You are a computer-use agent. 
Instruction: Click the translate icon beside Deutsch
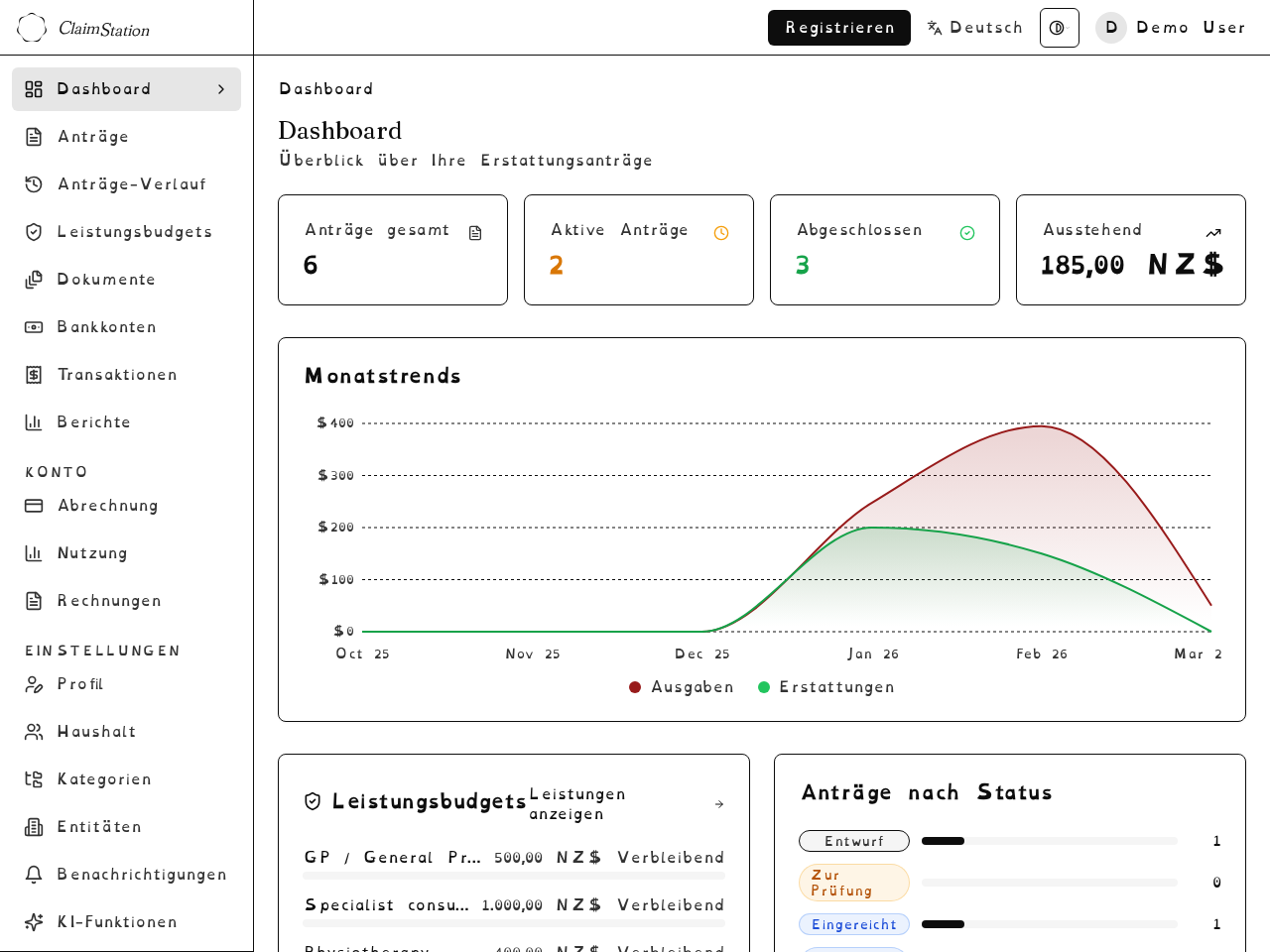(935, 28)
